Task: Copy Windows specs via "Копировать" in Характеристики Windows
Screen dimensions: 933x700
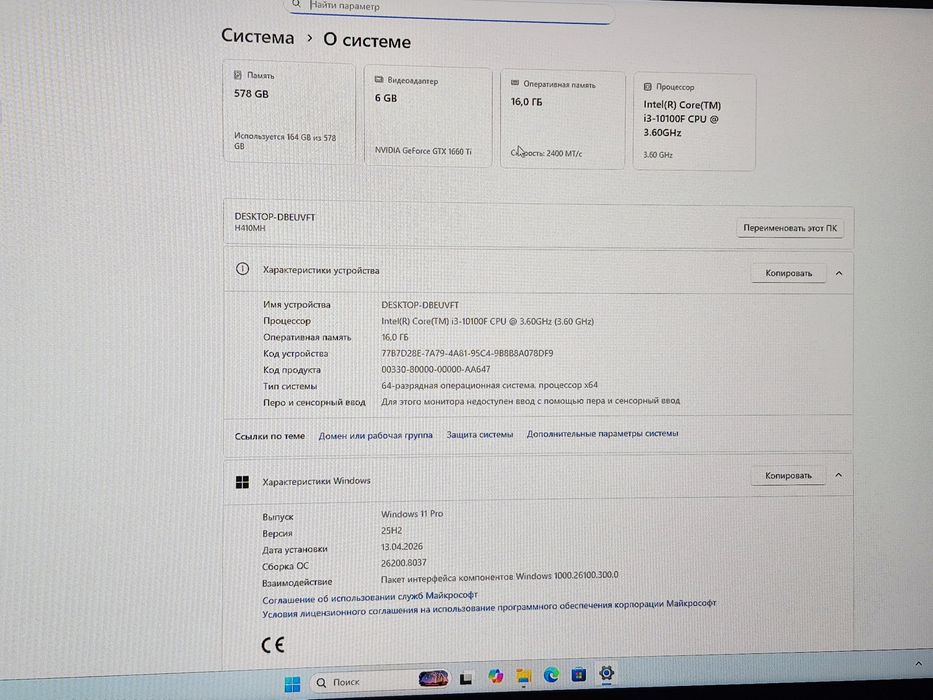Action: [788, 476]
